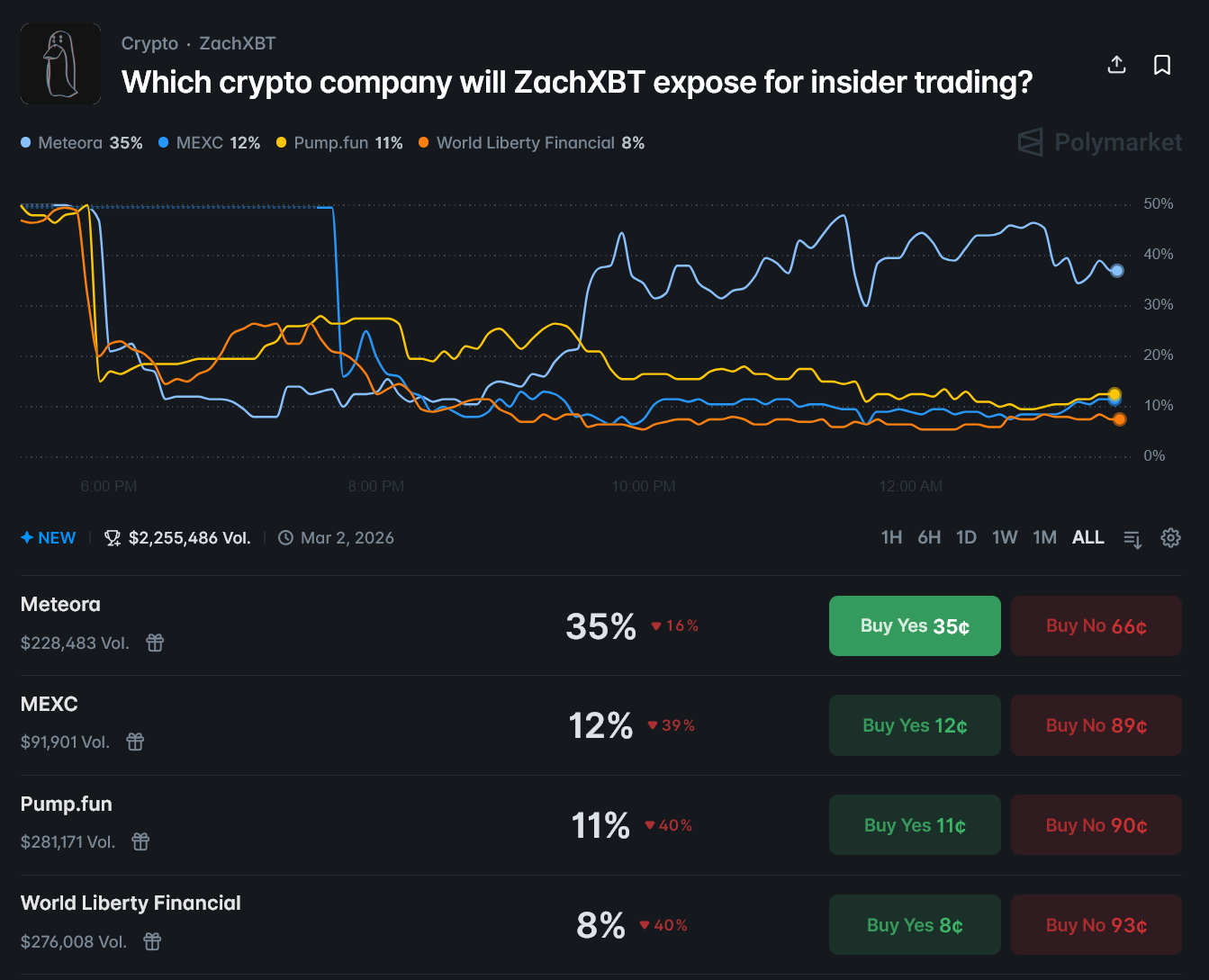Viewport: 1209px width, 980px height.
Task: Click Buy No 90¢ for Pump.fun
Action: point(1096,824)
